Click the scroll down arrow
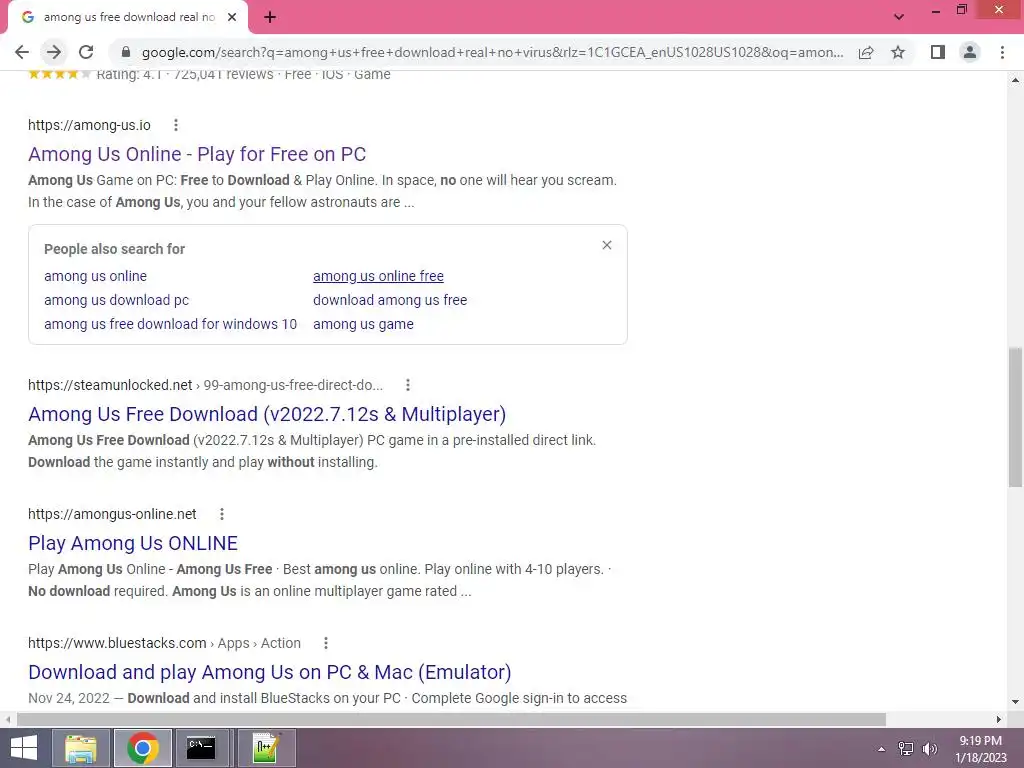The width and height of the screenshot is (1024, 768). 1015,702
